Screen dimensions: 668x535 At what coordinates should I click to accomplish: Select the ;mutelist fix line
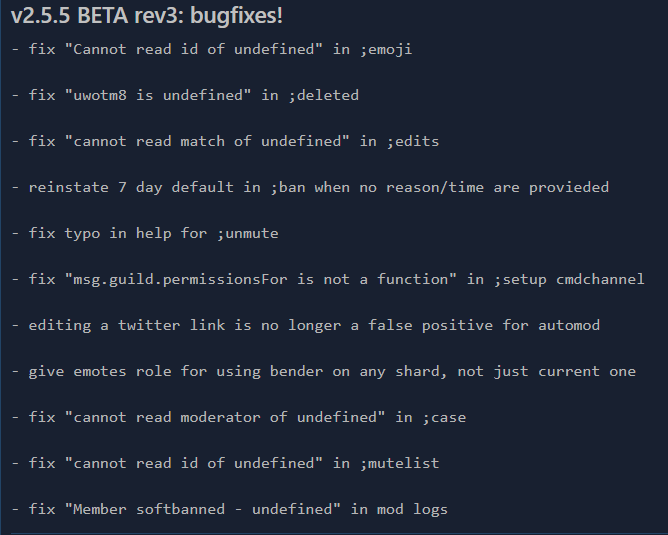pos(225,463)
